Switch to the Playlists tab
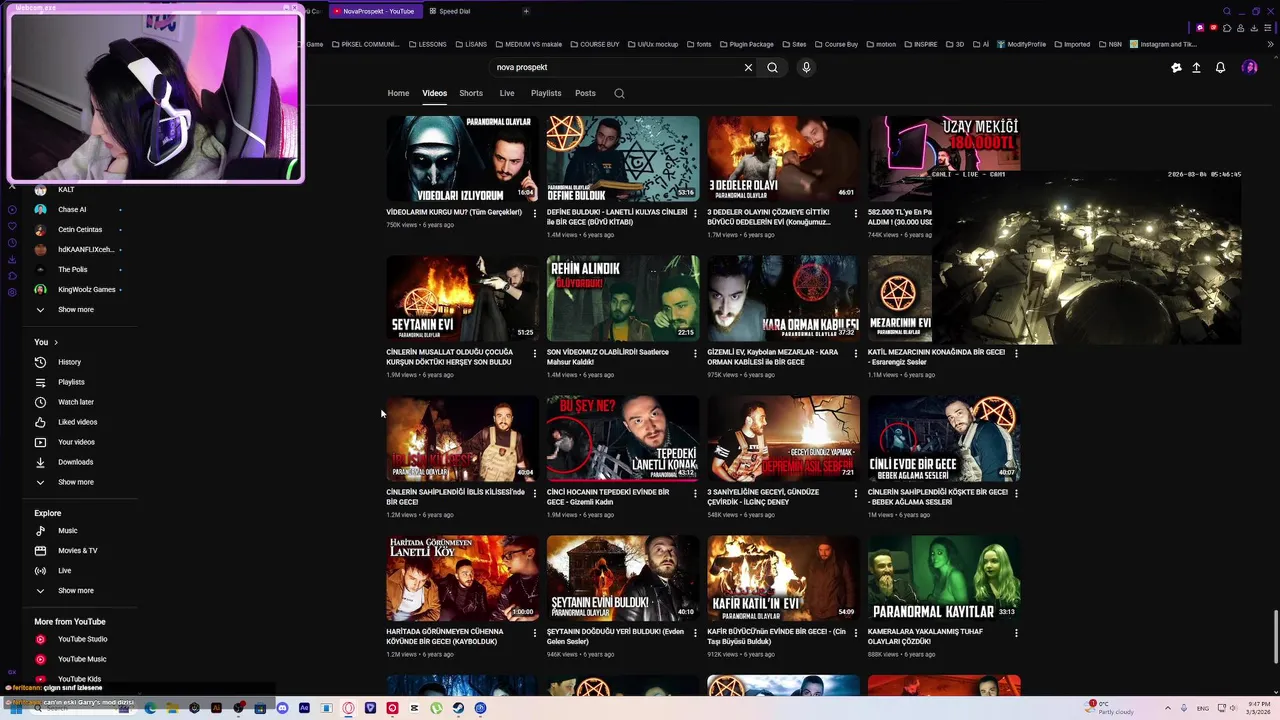Screen dimensions: 1280x720 click(546, 93)
